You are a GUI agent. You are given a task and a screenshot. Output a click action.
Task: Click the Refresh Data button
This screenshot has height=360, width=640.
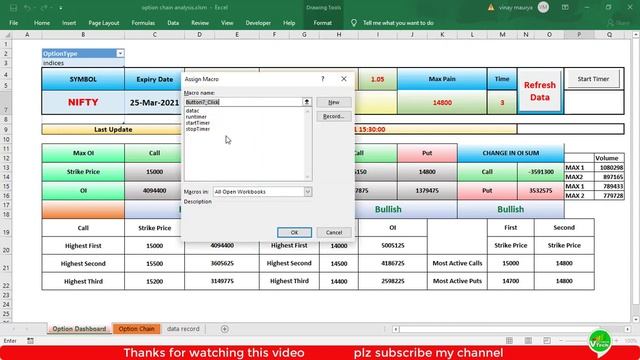[x=540, y=91]
